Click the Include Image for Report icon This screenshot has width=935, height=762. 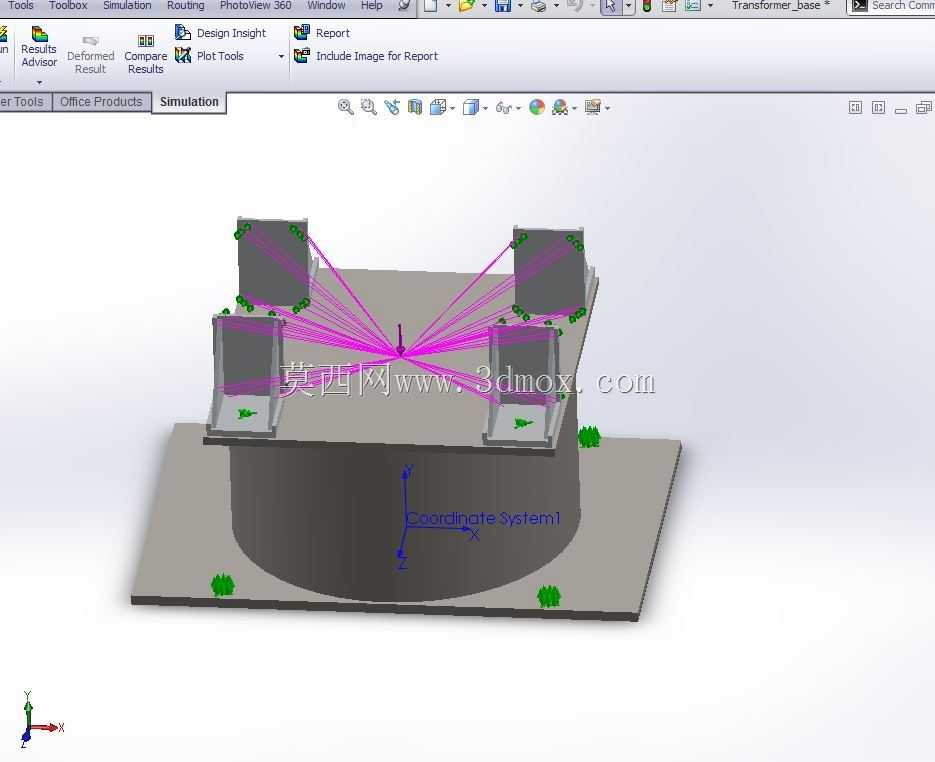[x=302, y=55]
